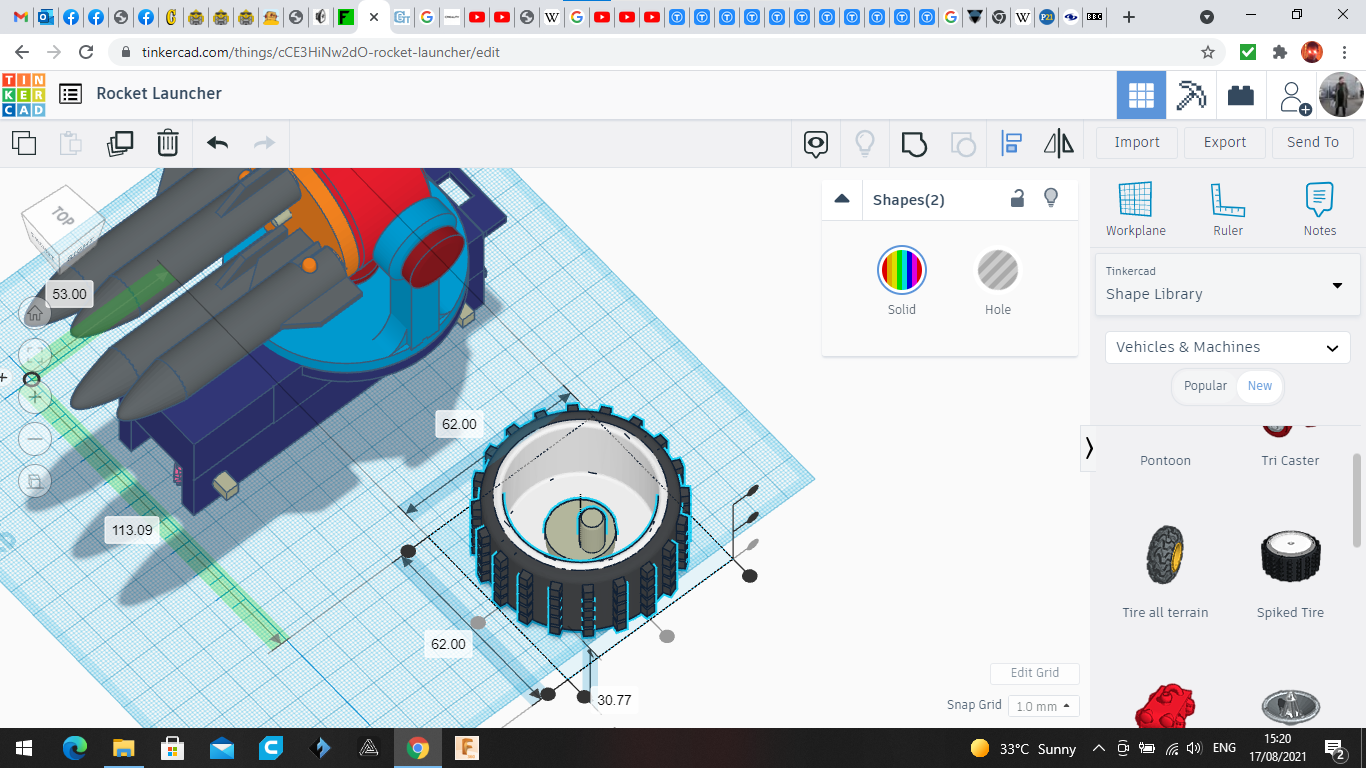Click the Show all lightbulb in toolbar
This screenshot has height=768, width=1366.
tap(865, 144)
